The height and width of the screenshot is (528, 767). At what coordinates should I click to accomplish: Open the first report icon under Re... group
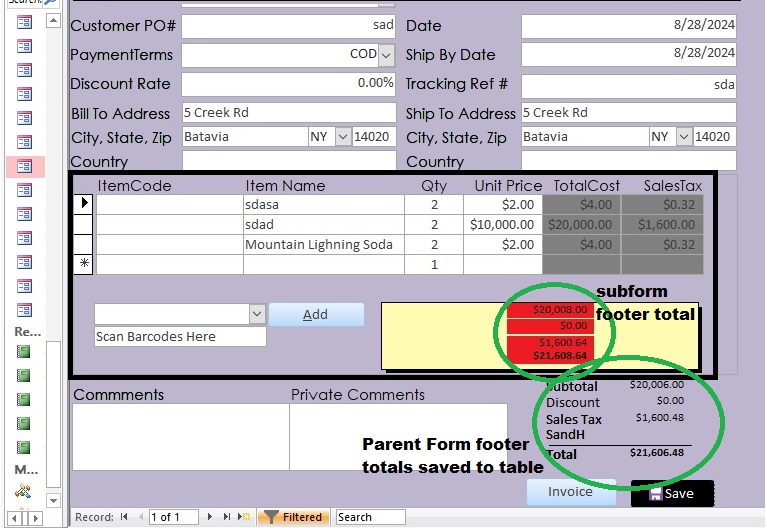pos(24,352)
